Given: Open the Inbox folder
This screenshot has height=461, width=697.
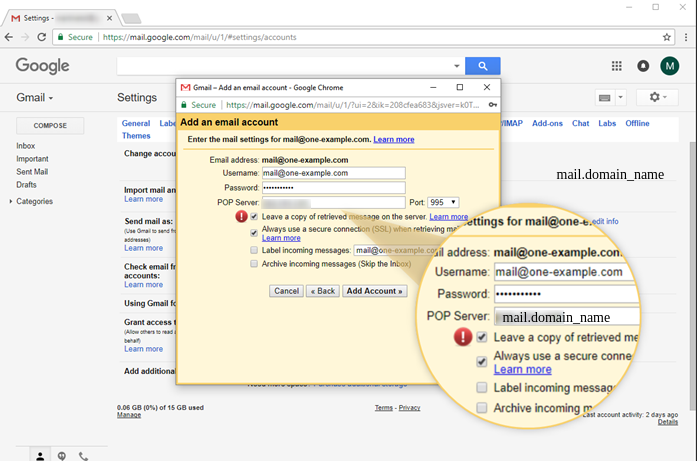Looking at the screenshot, I should [26, 146].
